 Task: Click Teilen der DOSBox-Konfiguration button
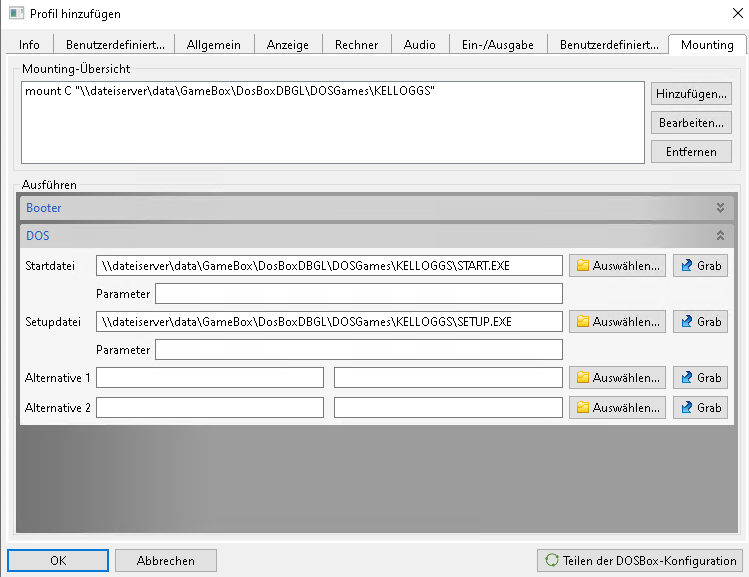(x=639, y=560)
